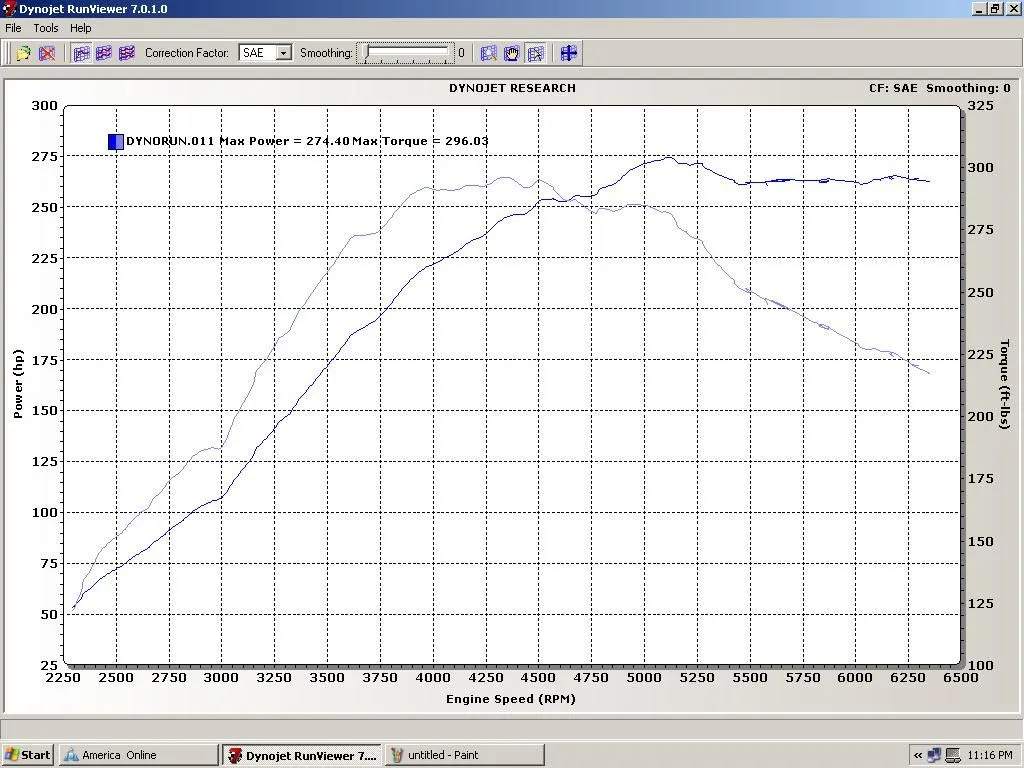The image size is (1024, 768).
Task: Select the second graph overlay icon
Action: [104, 53]
